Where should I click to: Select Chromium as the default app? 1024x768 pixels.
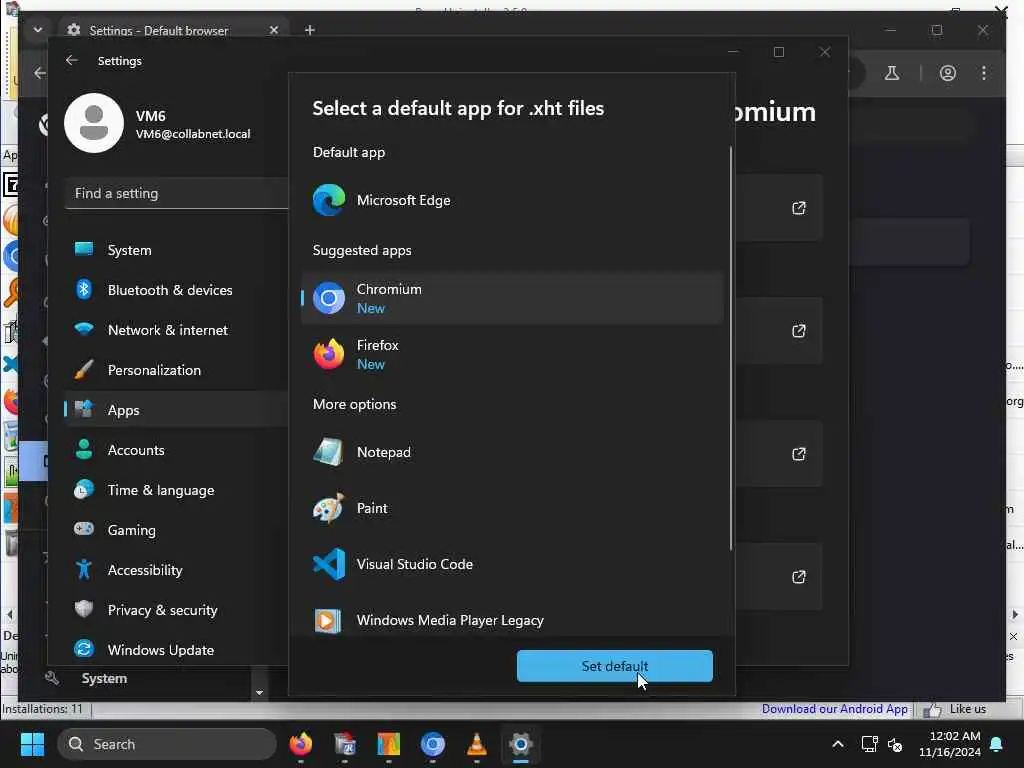512,298
